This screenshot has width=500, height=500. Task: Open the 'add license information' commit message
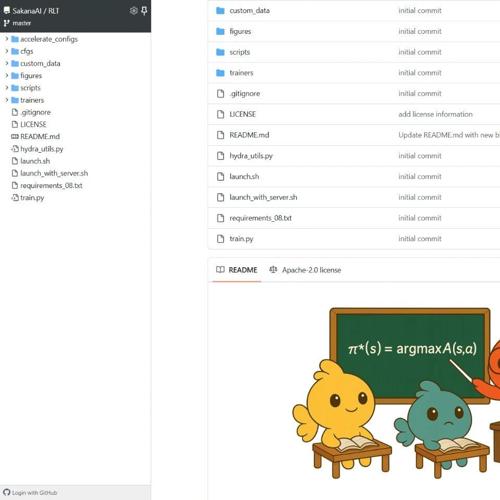point(435,114)
